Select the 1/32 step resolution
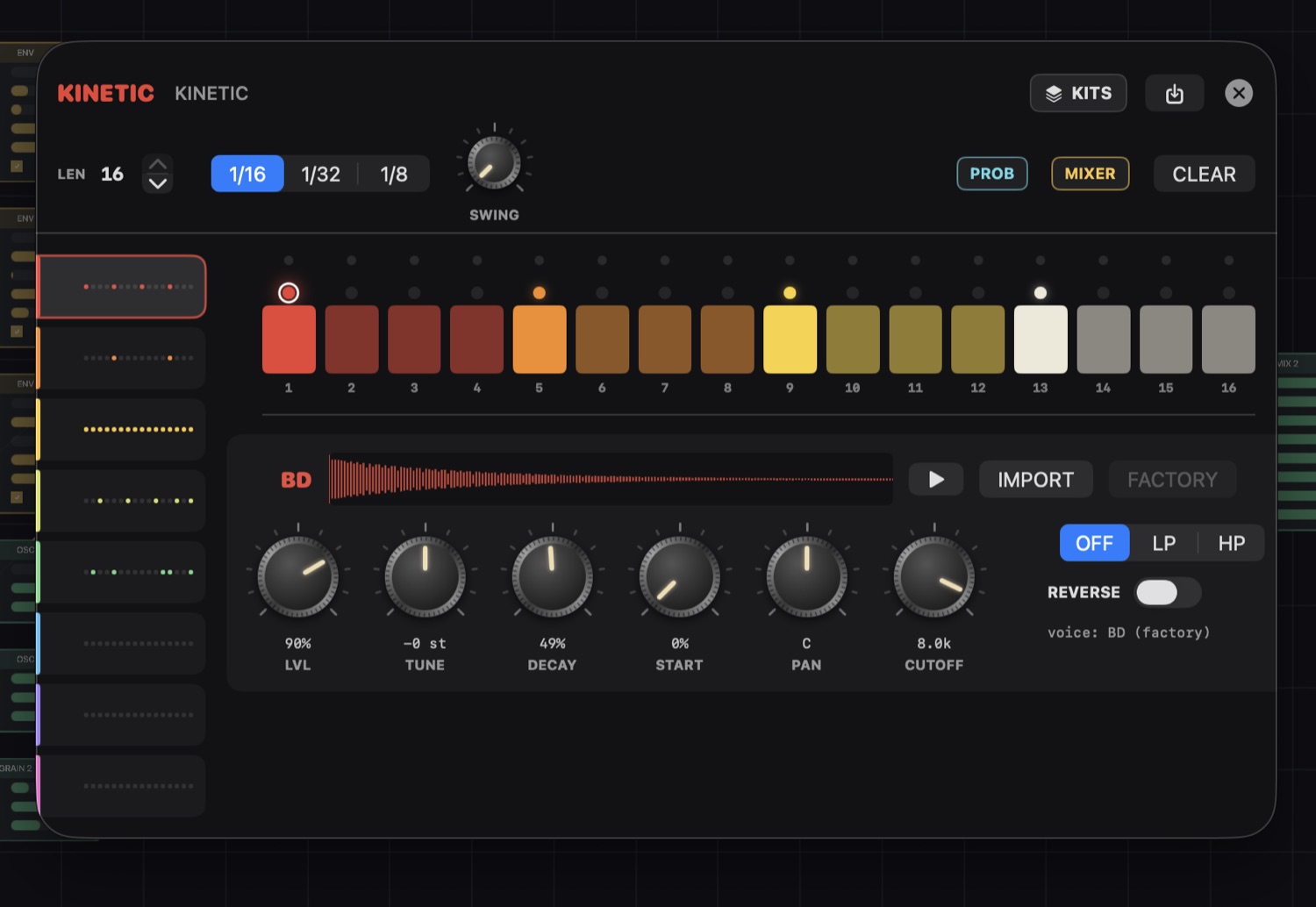 point(320,174)
